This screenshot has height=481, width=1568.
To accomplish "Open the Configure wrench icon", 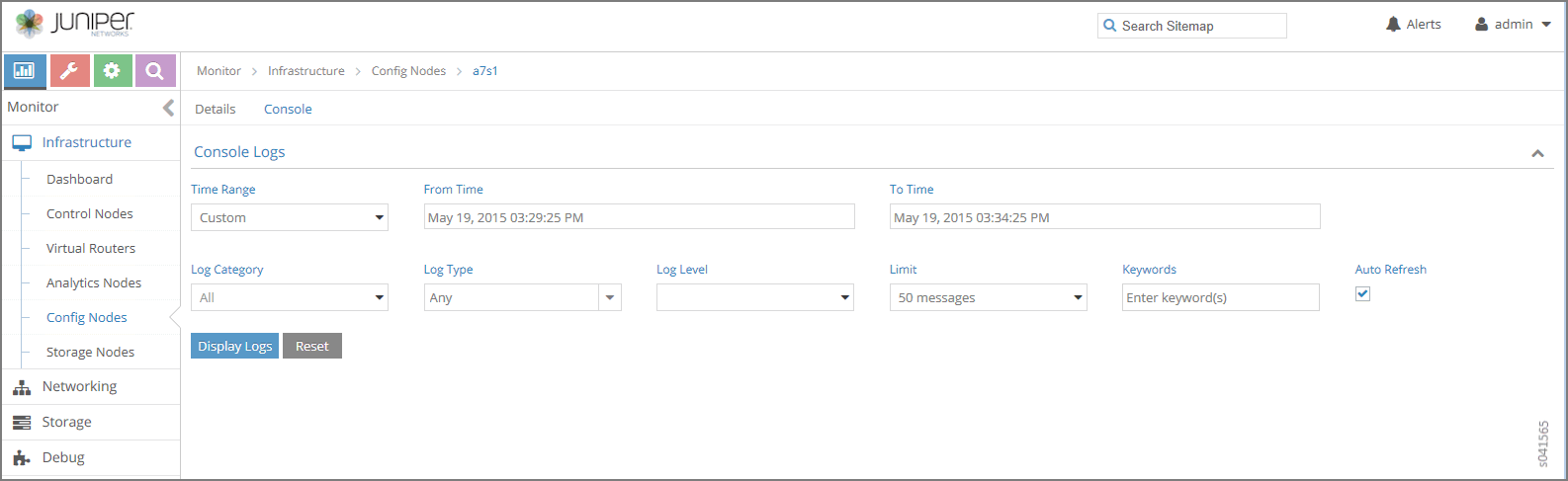I will pos(68,71).
